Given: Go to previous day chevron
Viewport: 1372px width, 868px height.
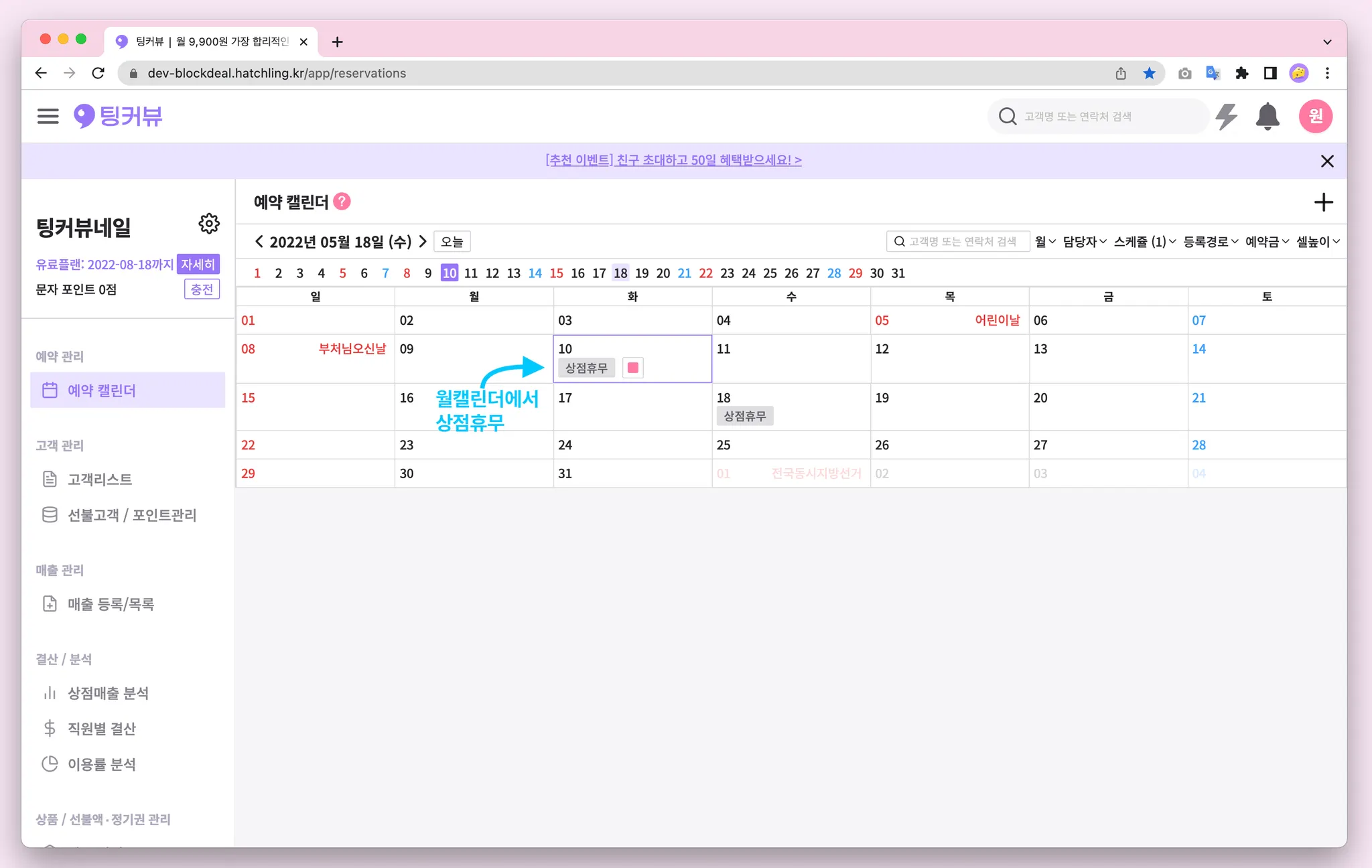Looking at the screenshot, I should point(259,241).
